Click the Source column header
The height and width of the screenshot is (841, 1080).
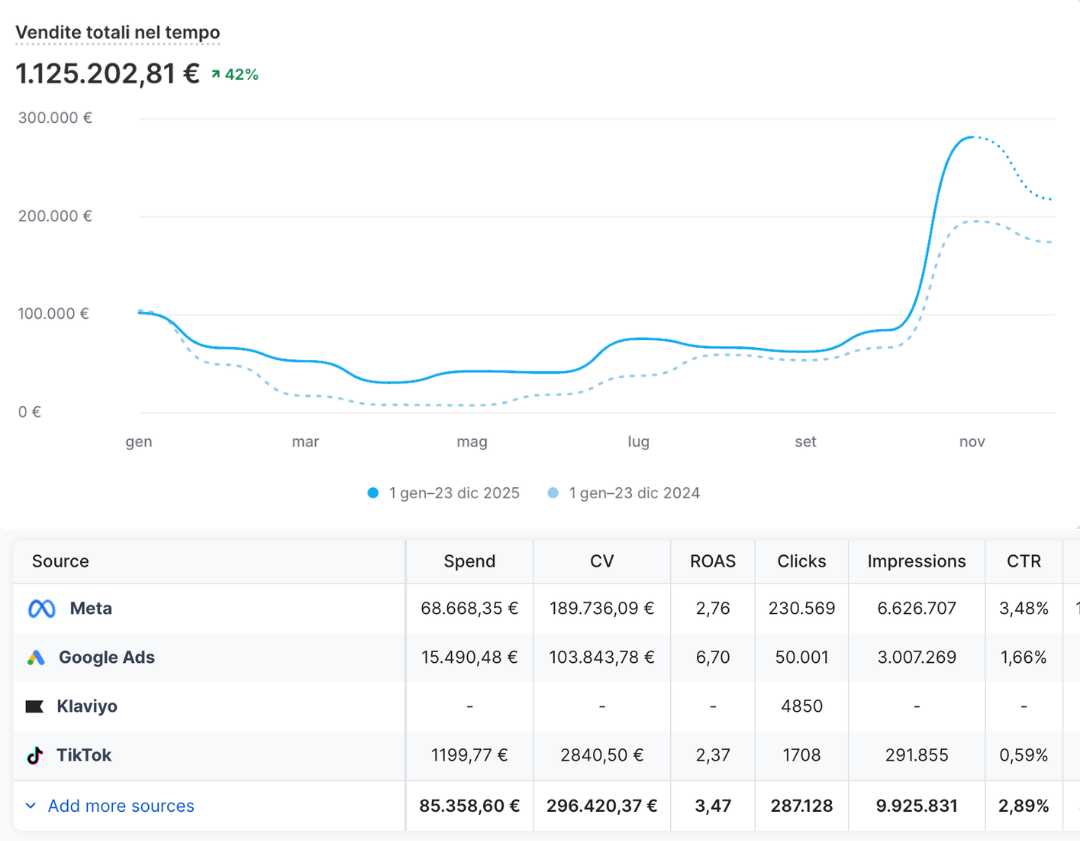pos(60,561)
